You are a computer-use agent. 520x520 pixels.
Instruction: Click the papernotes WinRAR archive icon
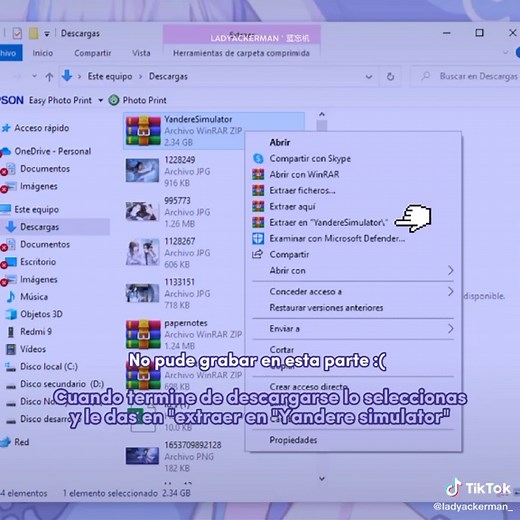coord(143,334)
